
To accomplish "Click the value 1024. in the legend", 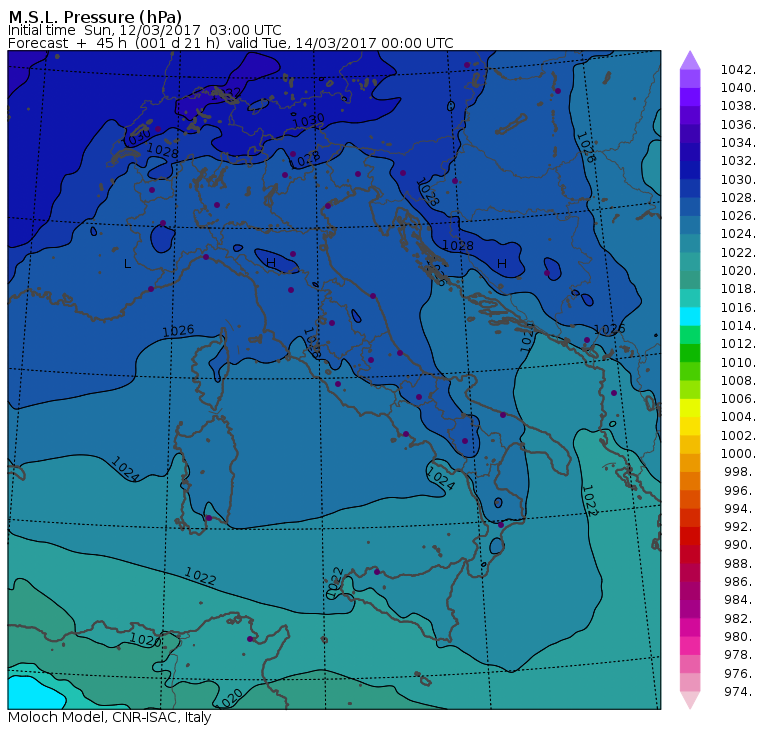I will coord(738,234).
